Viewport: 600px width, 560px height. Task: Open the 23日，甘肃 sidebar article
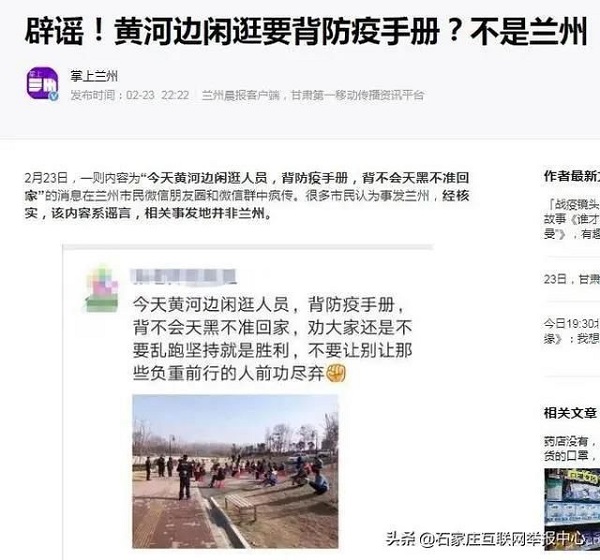[572, 279]
